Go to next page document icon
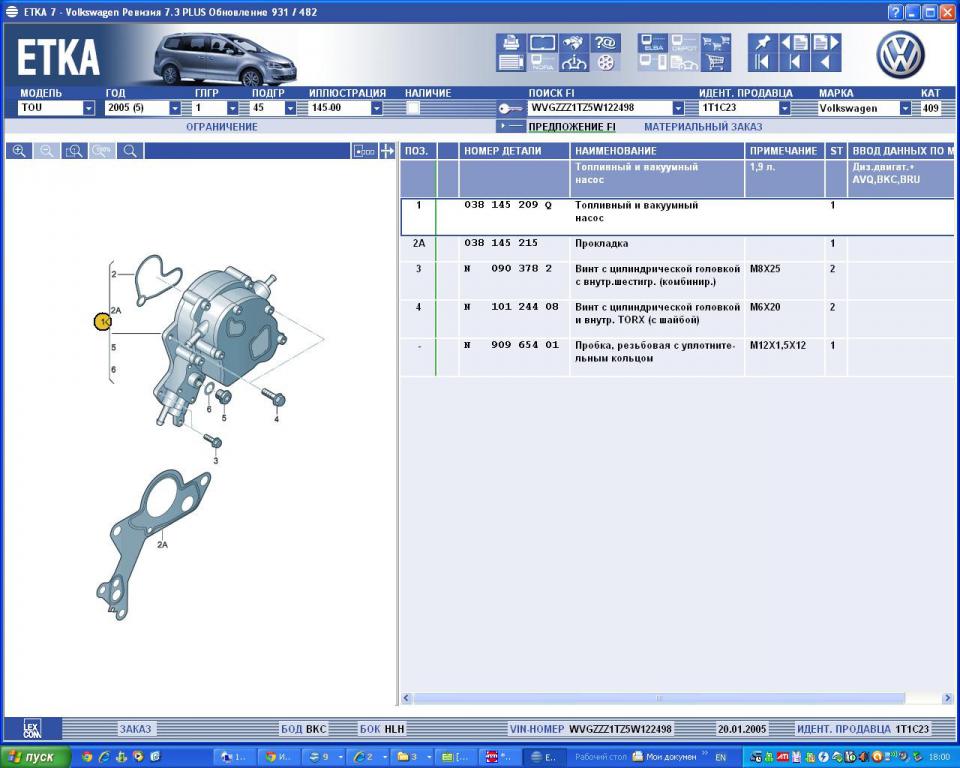The image size is (960, 768). (x=826, y=43)
